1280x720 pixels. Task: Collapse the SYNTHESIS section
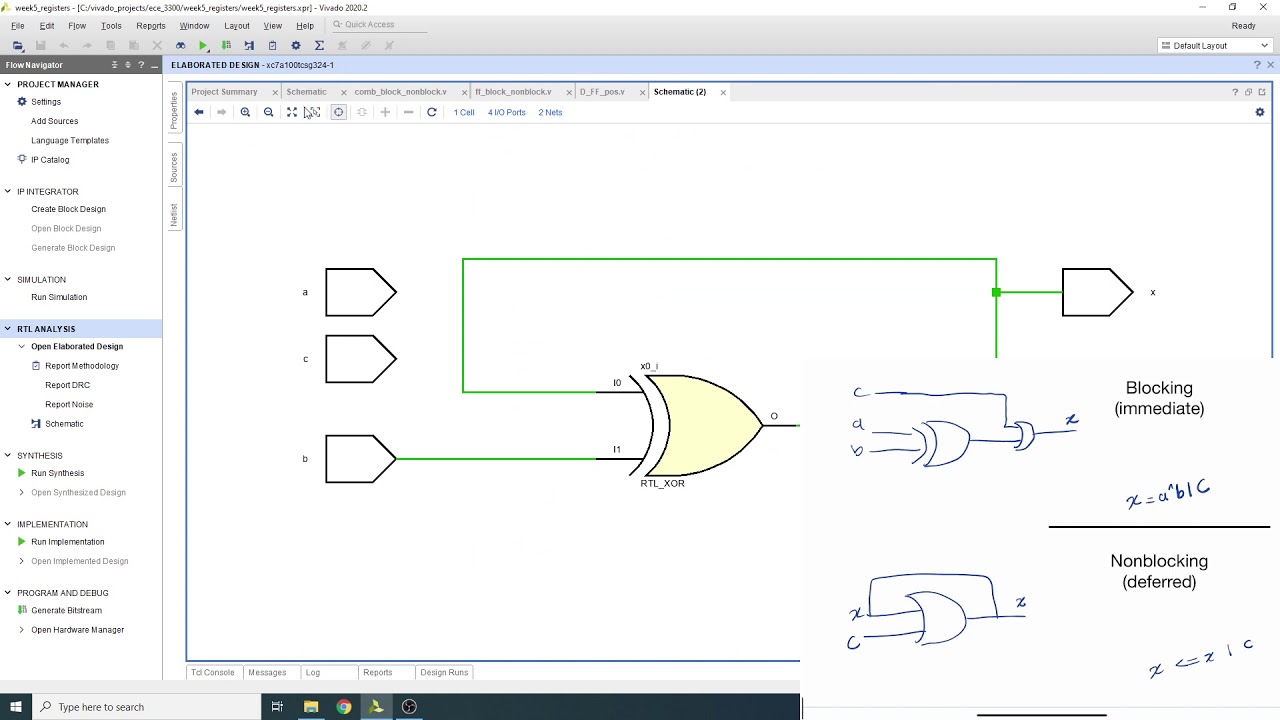click(8, 455)
